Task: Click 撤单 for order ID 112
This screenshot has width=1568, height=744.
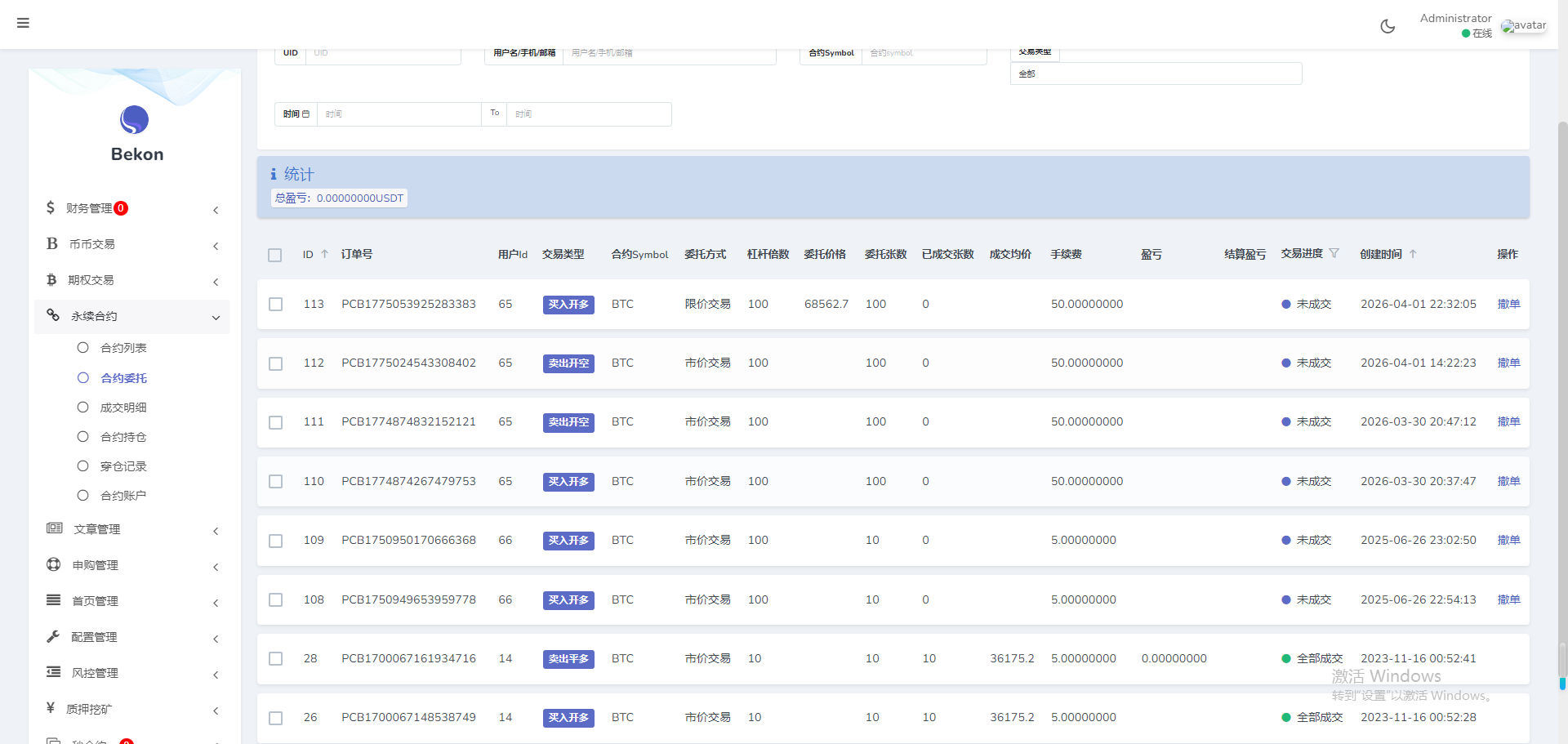Action: point(1508,363)
